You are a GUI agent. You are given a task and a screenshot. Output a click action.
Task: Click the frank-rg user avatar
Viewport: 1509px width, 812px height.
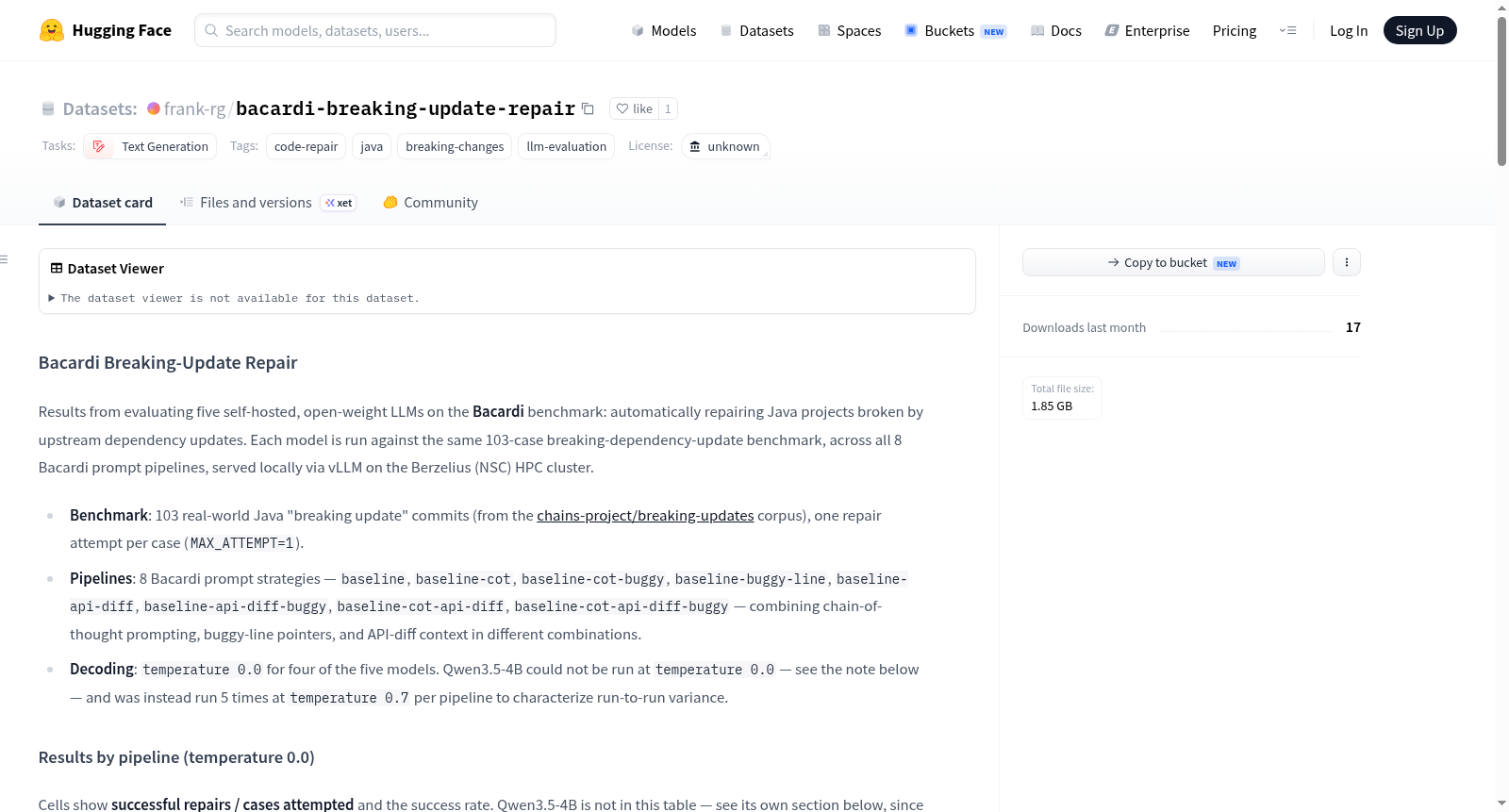click(x=153, y=108)
